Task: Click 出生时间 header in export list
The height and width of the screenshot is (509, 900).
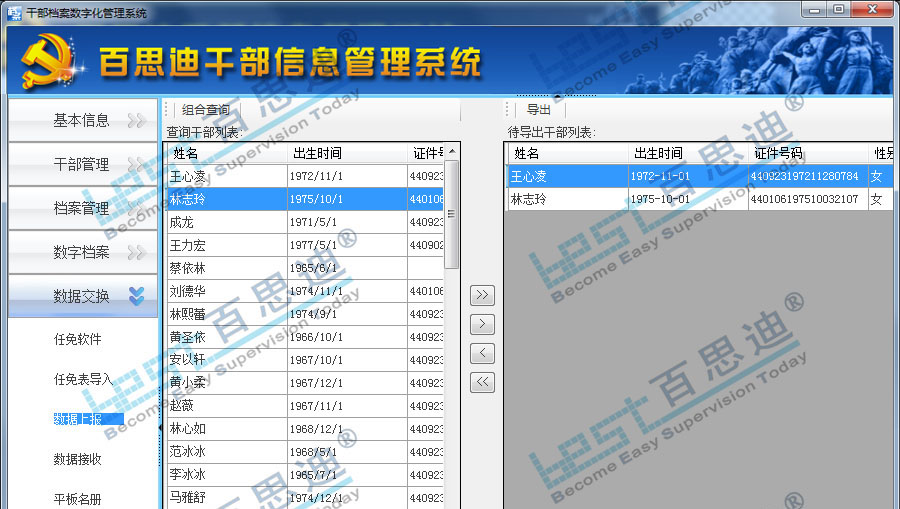Action: (x=688, y=153)
